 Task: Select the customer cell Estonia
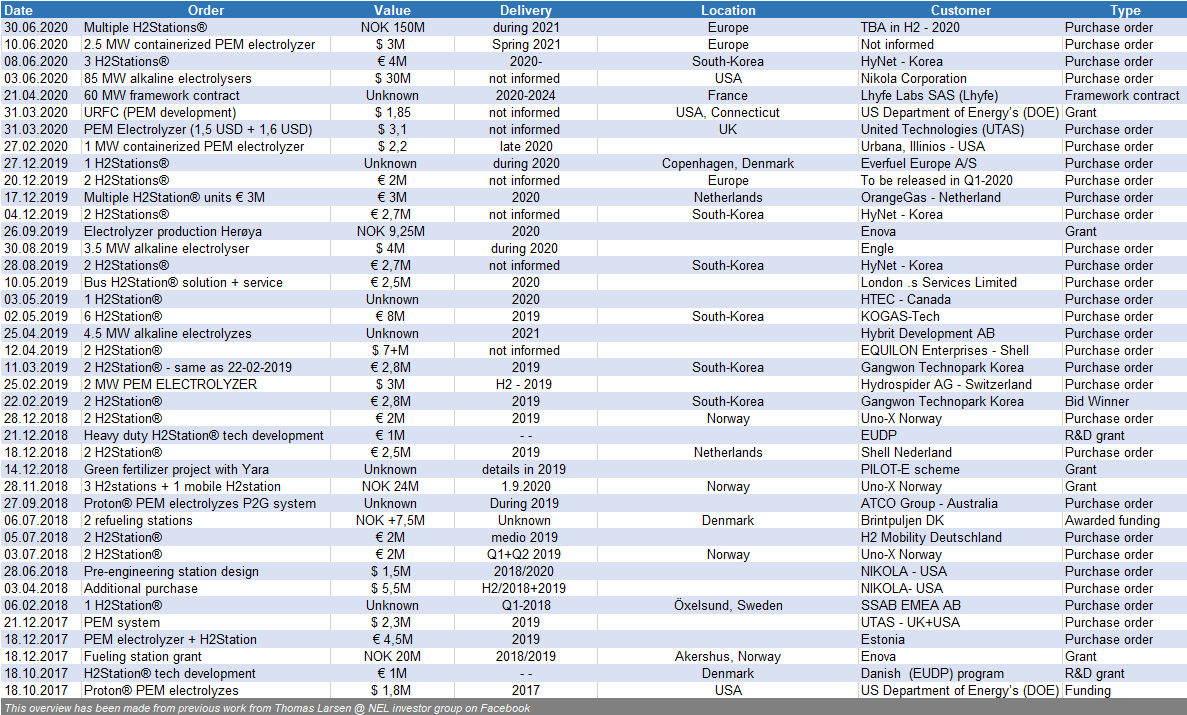882,640
